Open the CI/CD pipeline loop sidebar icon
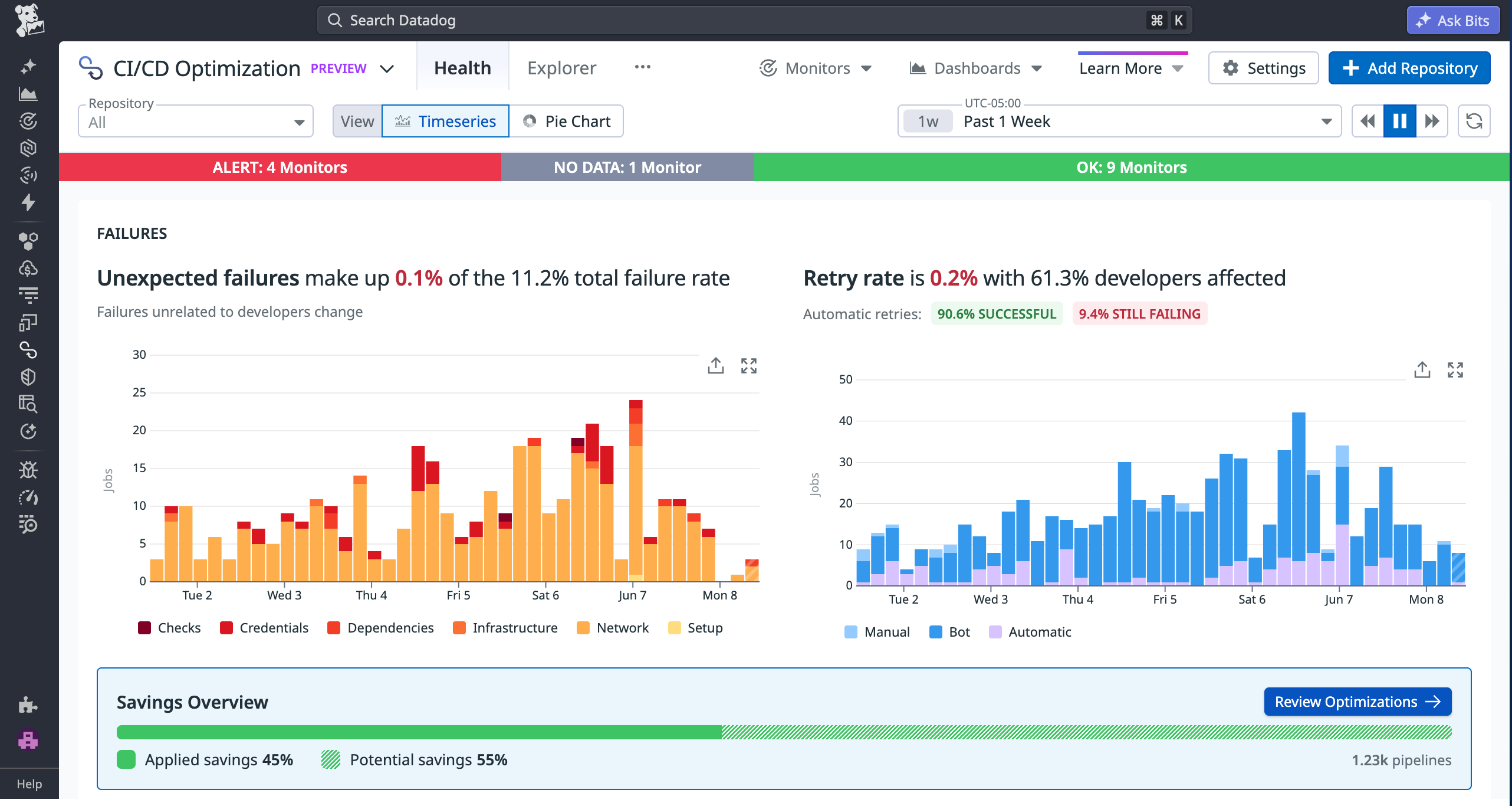This screenshot has width=1512, height=806. coord(28,350)
